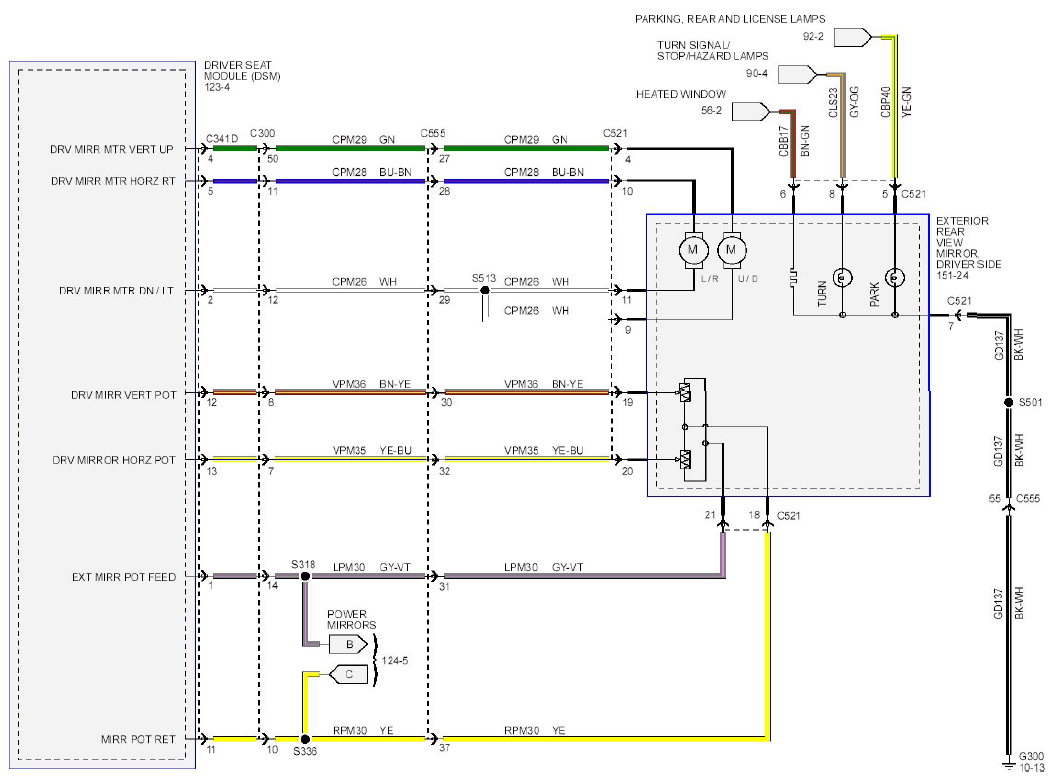The image size is (1054, 781).
Task: Click the DRV MIRR MTR VERT UP label
Action: [112, 149]
